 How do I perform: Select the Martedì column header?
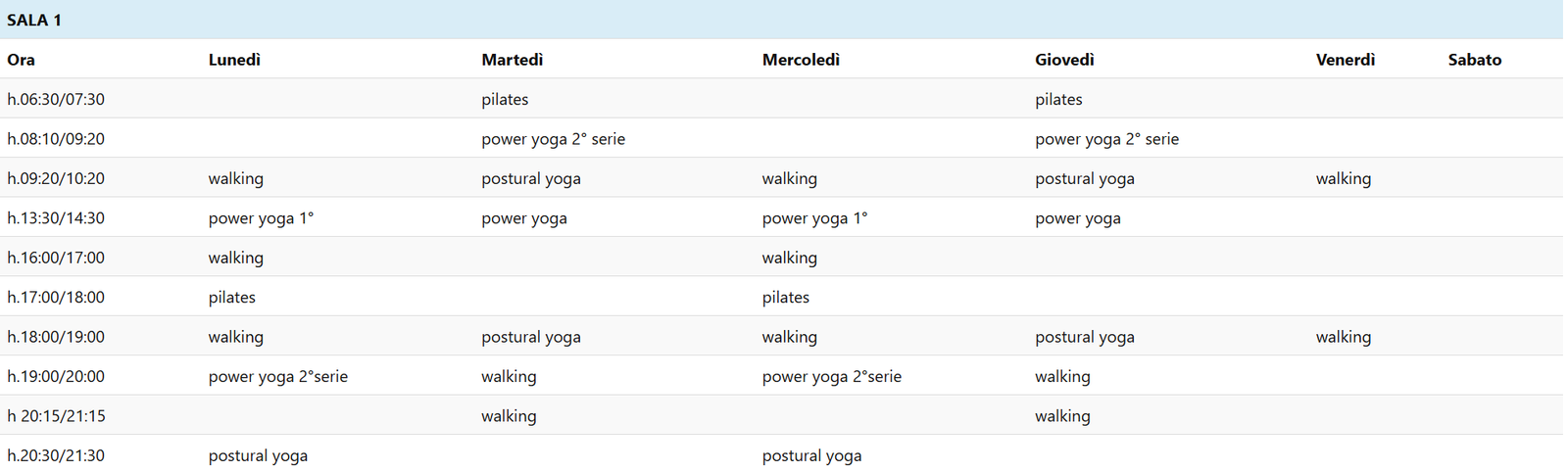[x=512, y=60]
